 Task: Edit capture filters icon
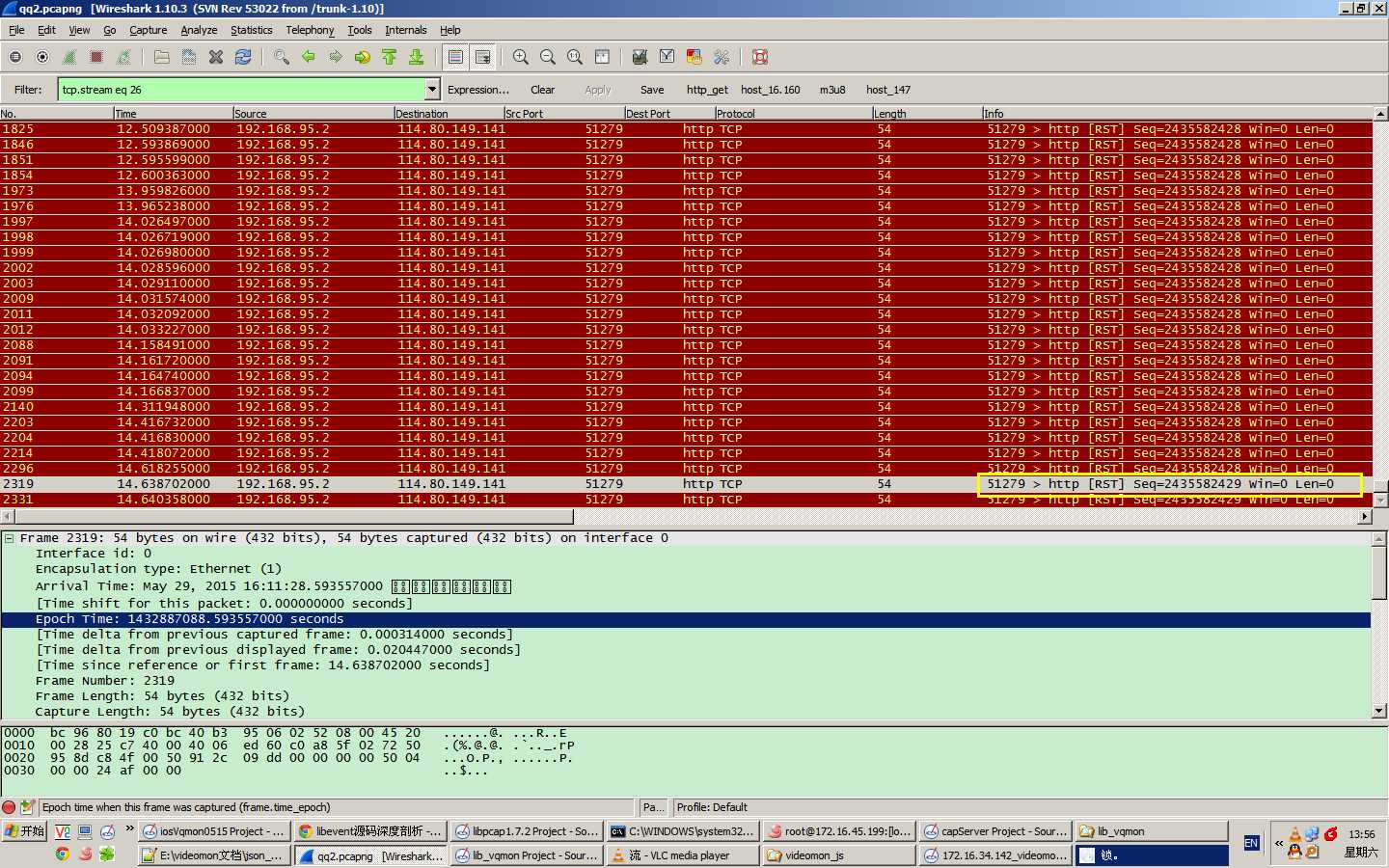coord(640,57)
